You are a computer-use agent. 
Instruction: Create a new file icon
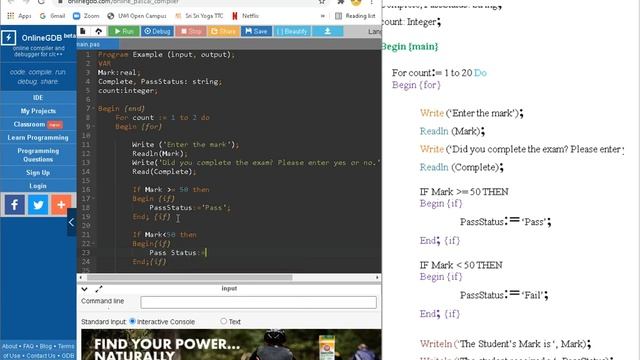(83, 31)
